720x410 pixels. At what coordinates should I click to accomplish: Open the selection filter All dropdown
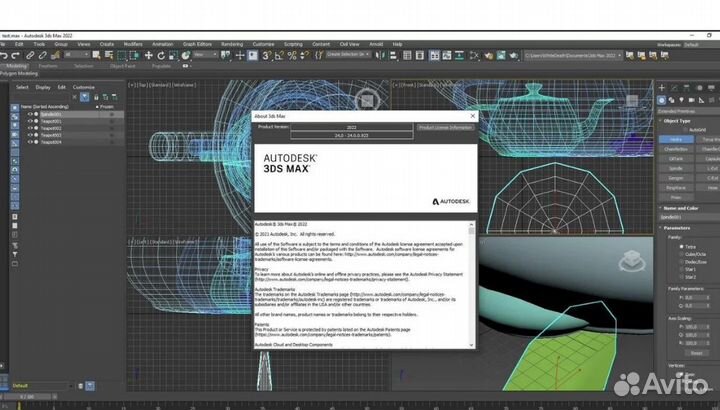pyautogui.click(x=77, y=55)
